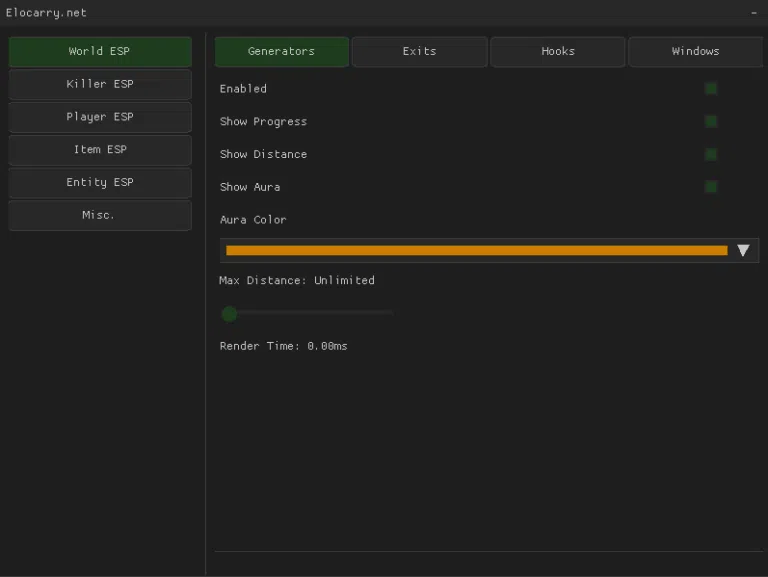Open the Misc. section
Viewport: 768px width, 577px height.
[100, 216]
